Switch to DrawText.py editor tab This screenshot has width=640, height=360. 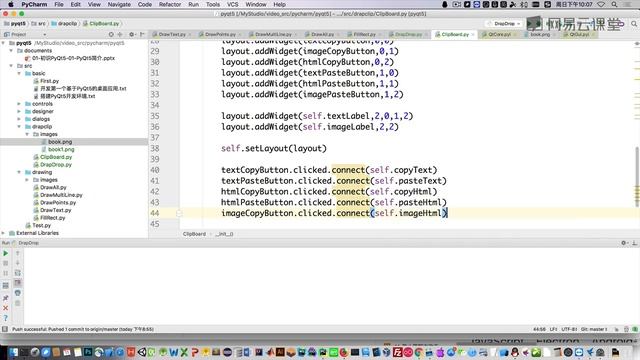pos(172,34)
